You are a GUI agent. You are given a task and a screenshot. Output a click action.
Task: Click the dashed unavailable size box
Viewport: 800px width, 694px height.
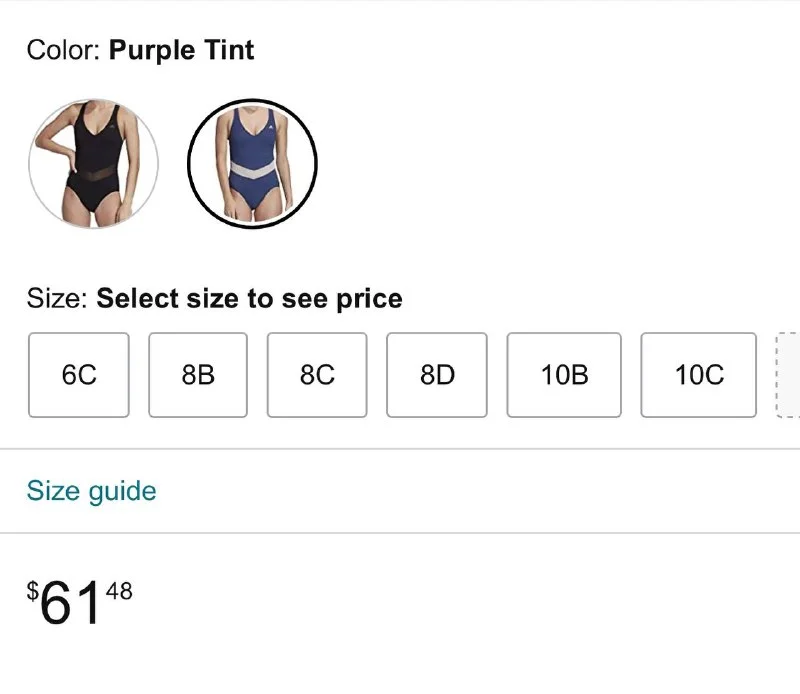[788, 375]
